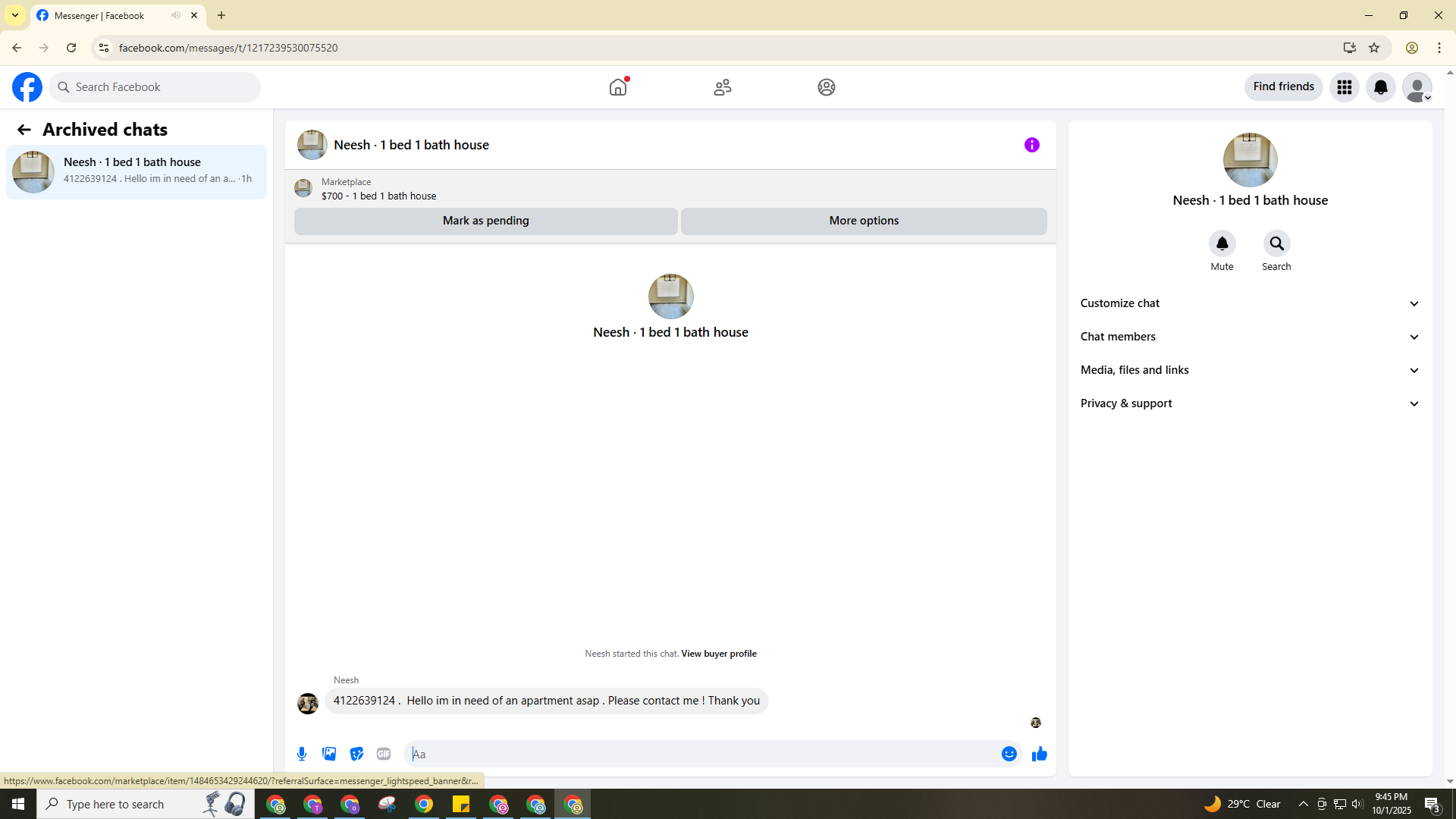Expand Media, files and links section

point(1249,370)
